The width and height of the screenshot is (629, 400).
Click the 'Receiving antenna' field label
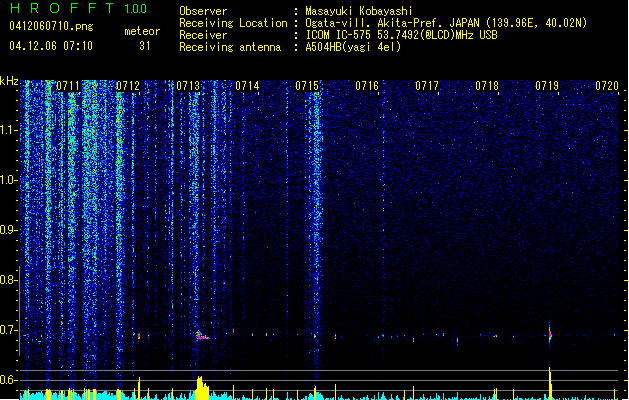pyautogui.click(x=230, y=47)
